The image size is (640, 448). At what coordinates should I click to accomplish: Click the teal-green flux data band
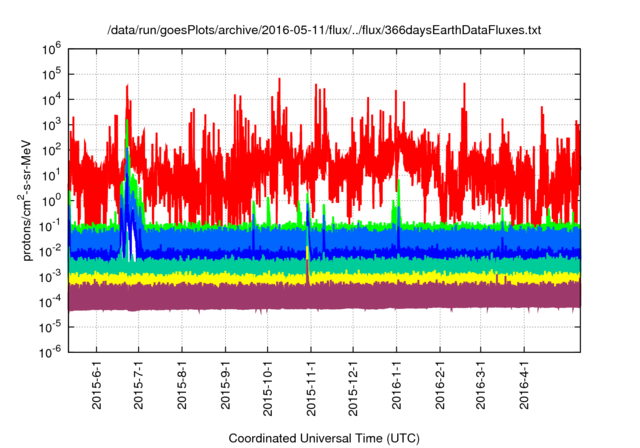(324, 265)
